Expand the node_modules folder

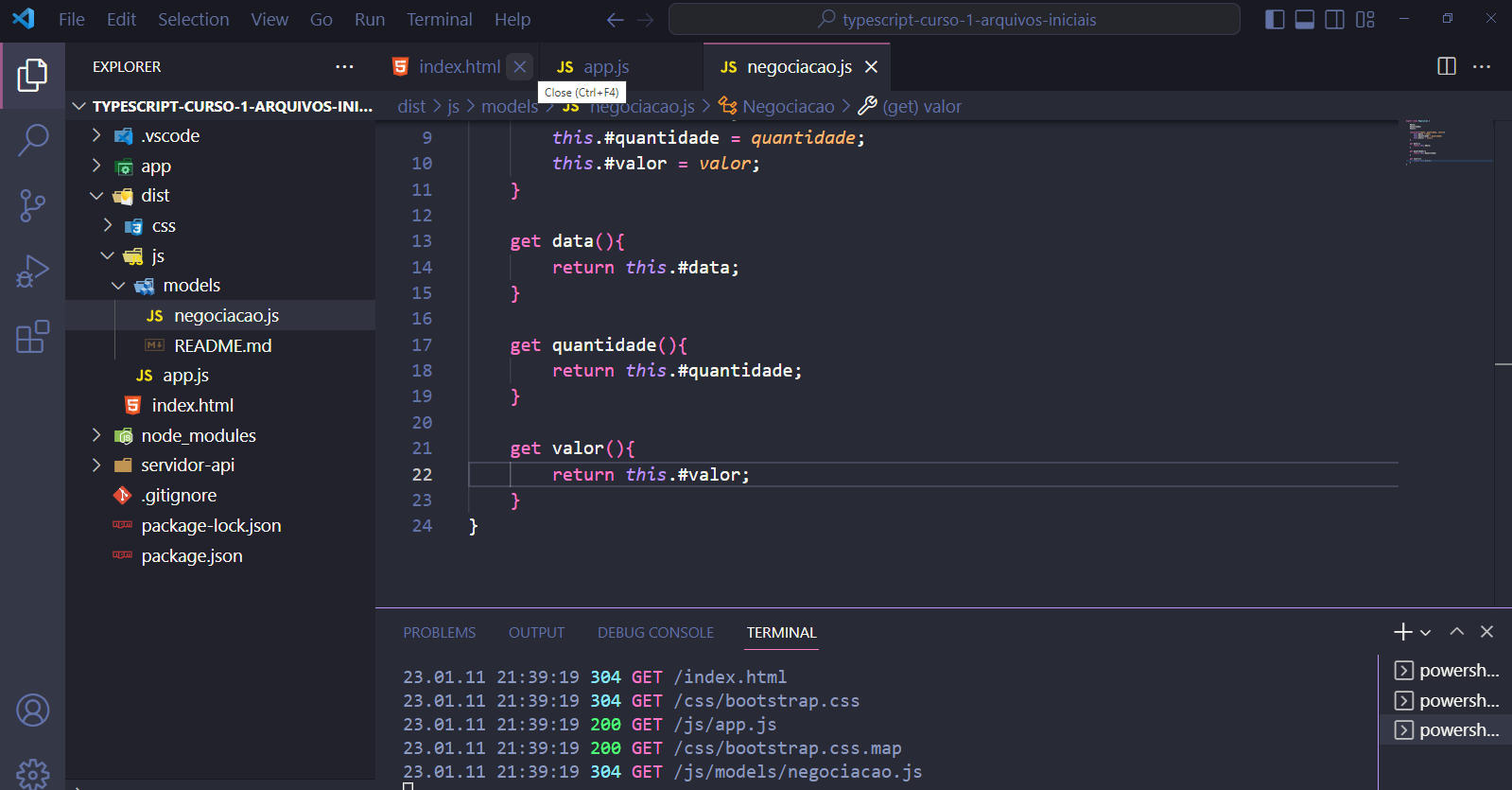[x=96, y=435]
